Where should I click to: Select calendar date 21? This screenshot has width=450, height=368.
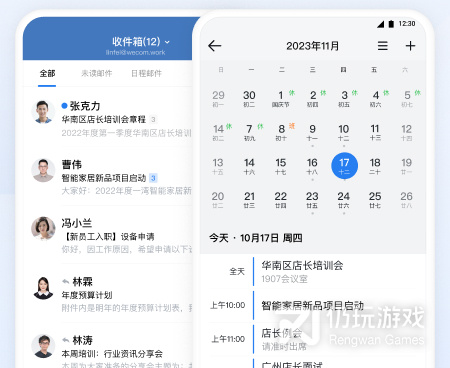tap(249, 200)
